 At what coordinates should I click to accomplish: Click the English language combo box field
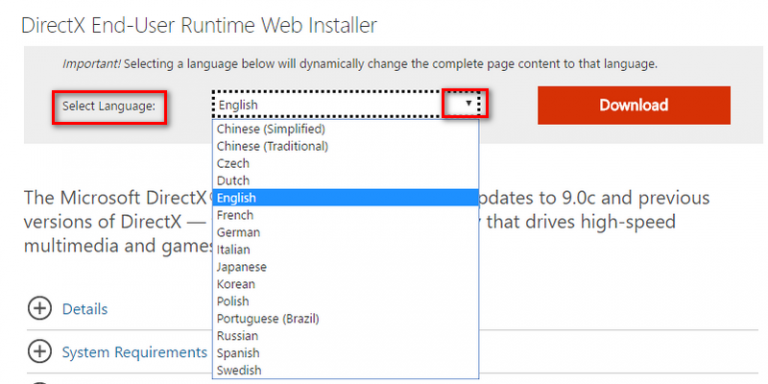coord(346,104)
